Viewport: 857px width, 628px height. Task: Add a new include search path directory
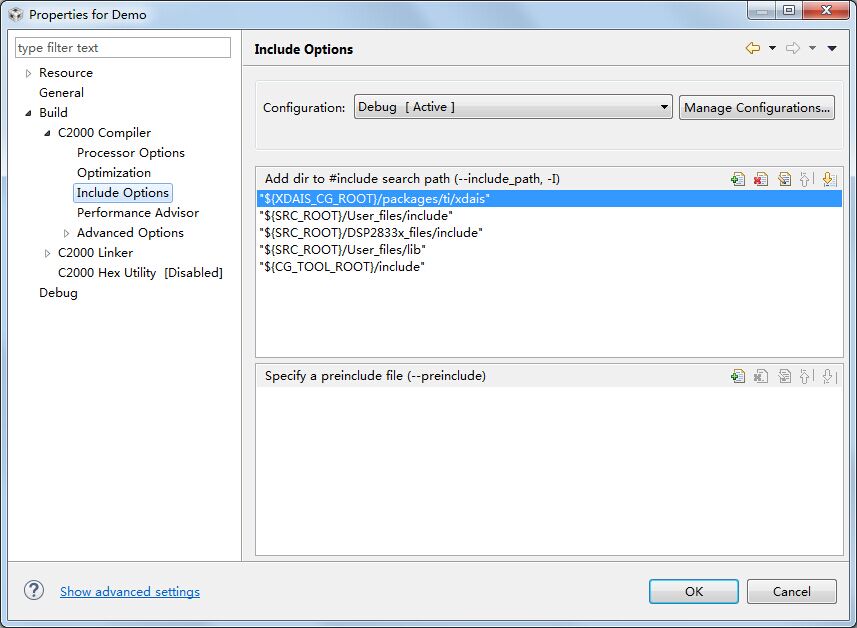738,179
